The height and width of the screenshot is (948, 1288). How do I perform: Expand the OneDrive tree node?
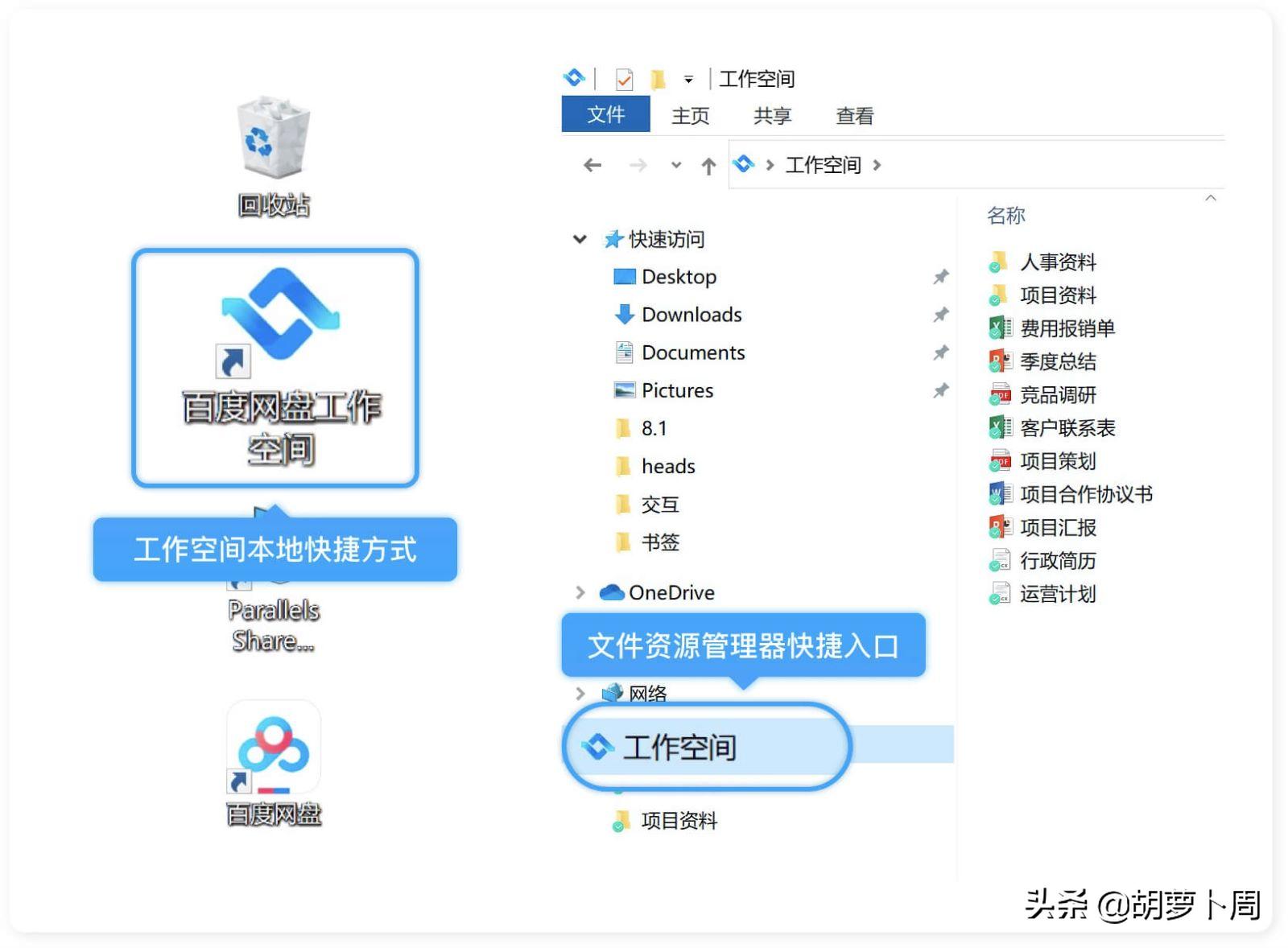click(581, 592)
